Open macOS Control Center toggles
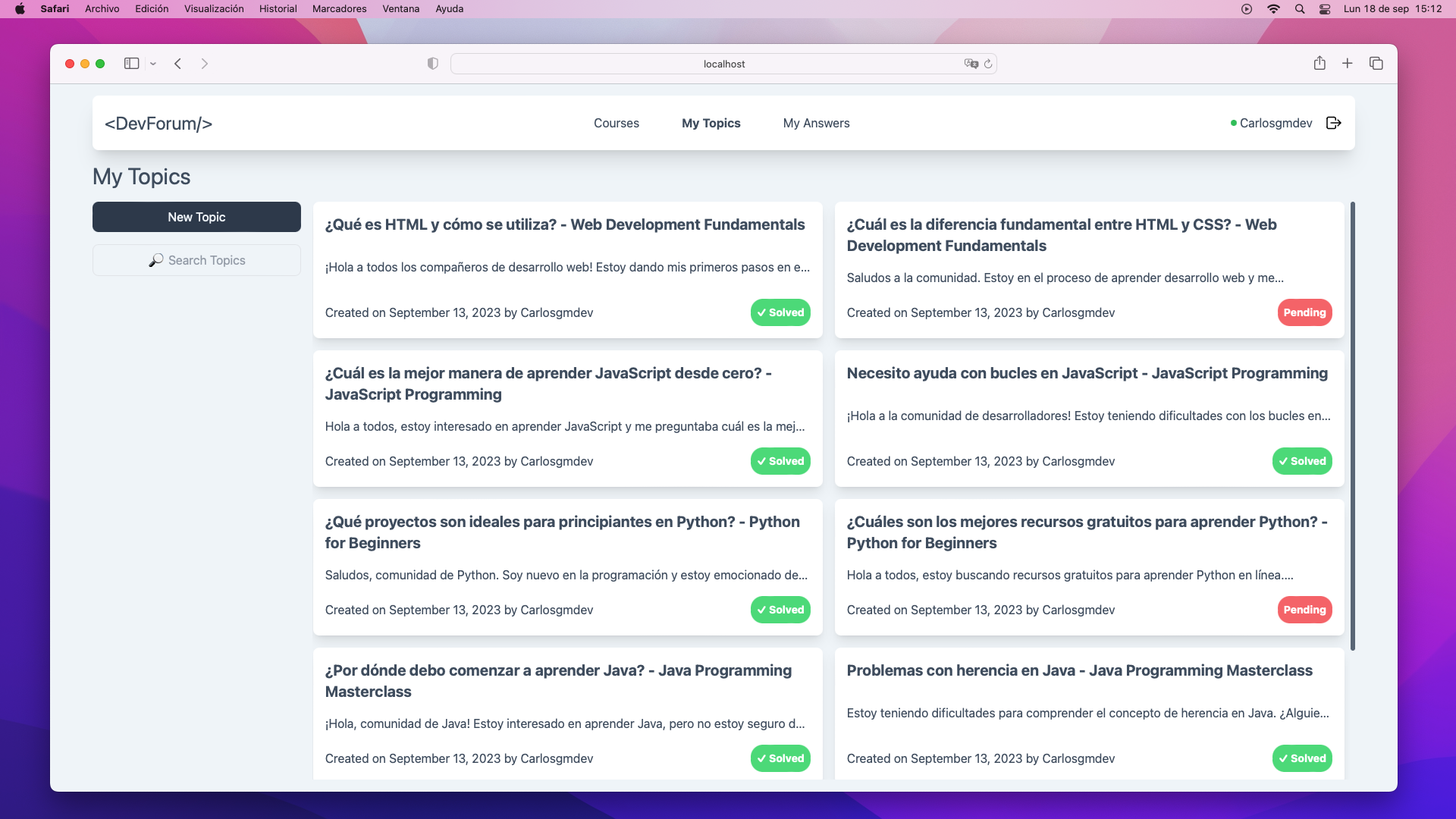Screen dimensions: 1456x819 [x=1325, y=9]
